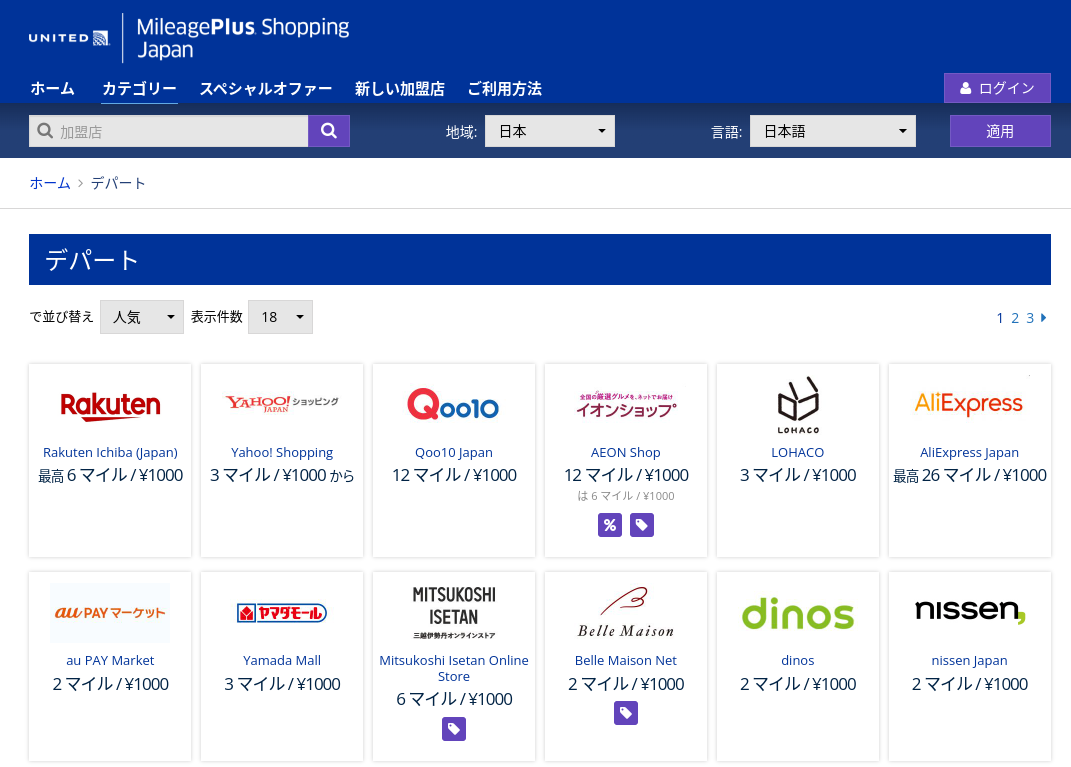Click the "12 マイル / ¥1000" Qoo10 rate

[x=454, y=475]
